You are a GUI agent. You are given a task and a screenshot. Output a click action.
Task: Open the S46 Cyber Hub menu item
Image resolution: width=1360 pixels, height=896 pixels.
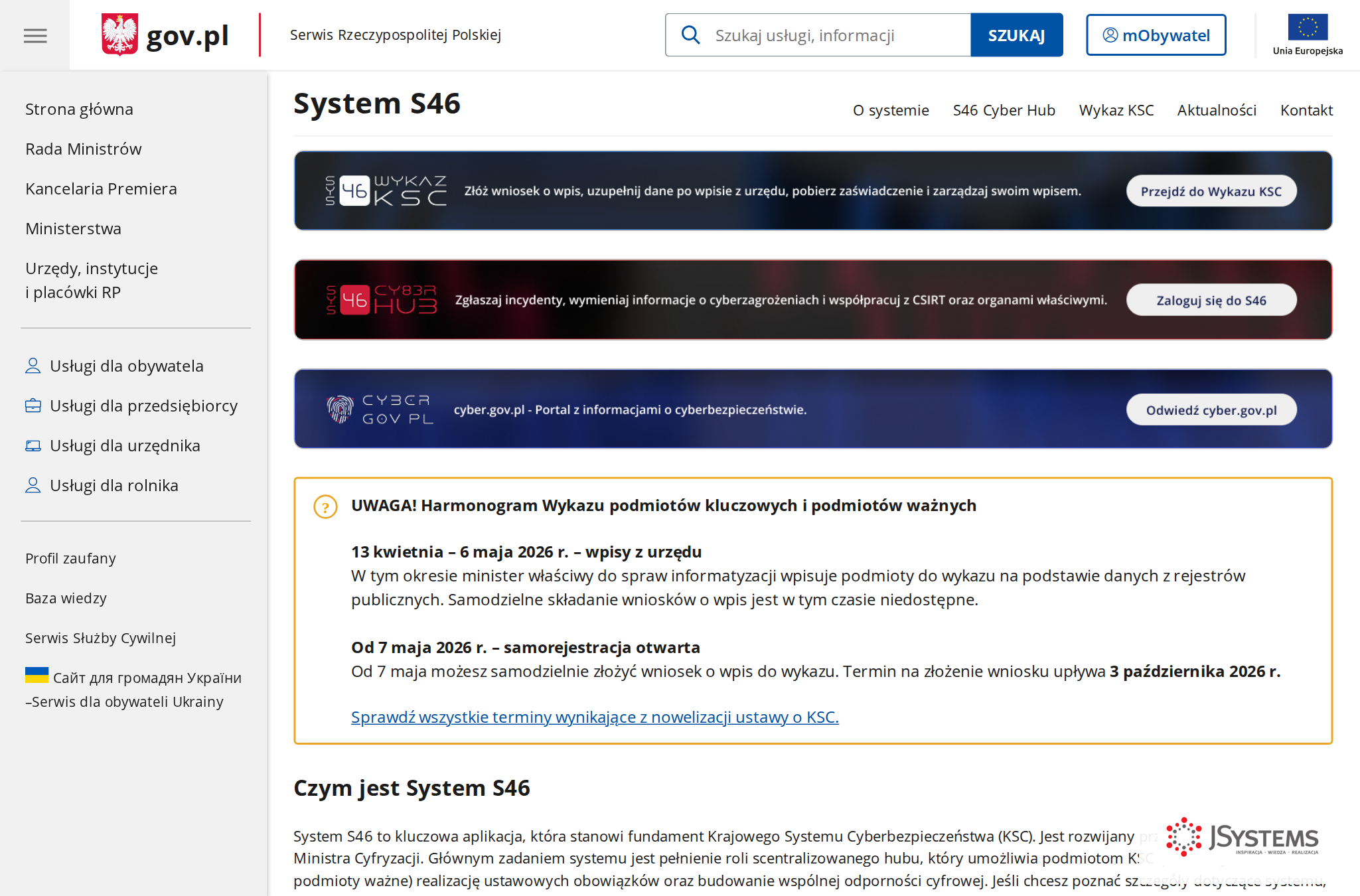pos(1004,110)
